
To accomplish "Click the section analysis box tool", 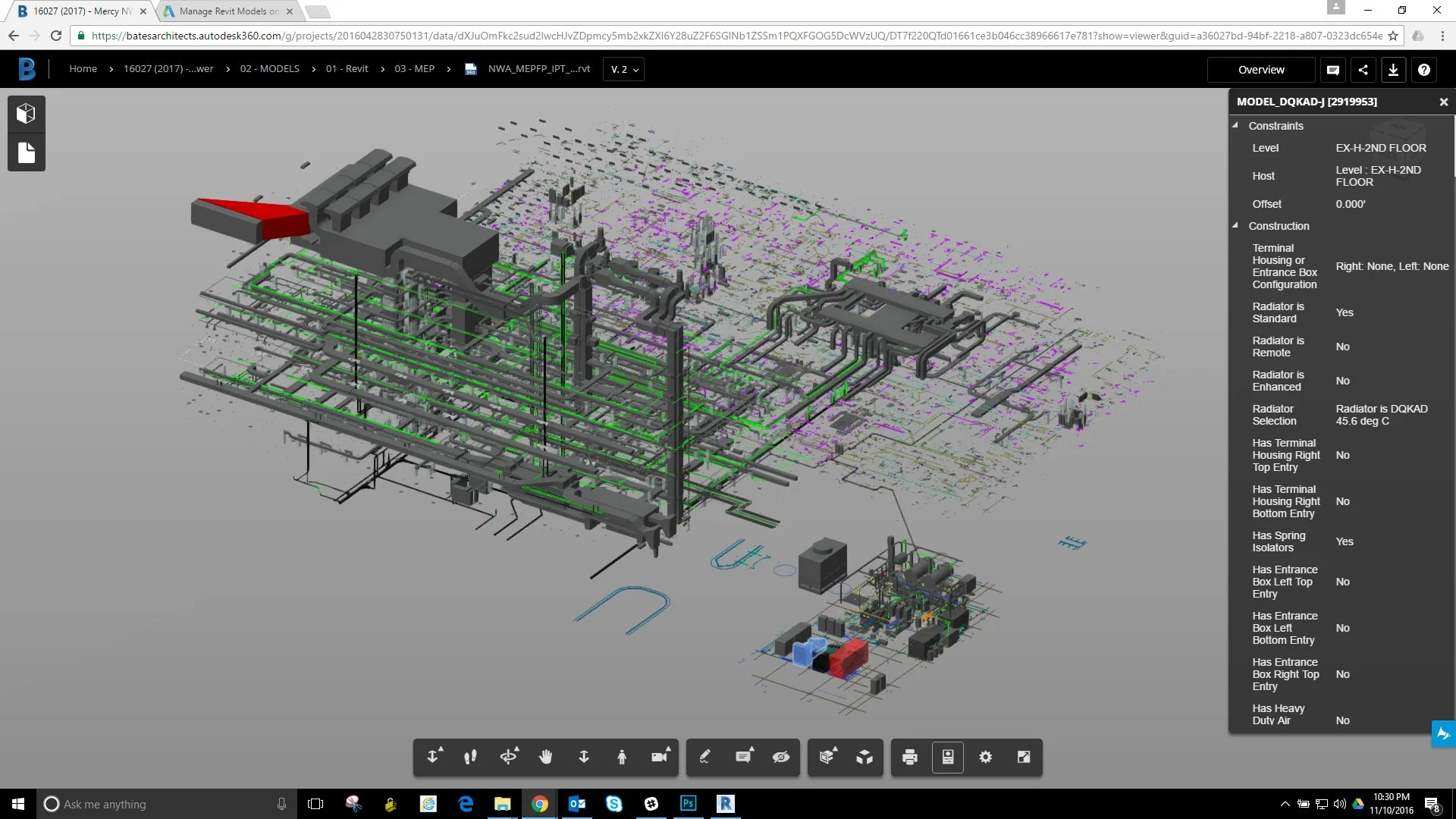I will [827, 756].
